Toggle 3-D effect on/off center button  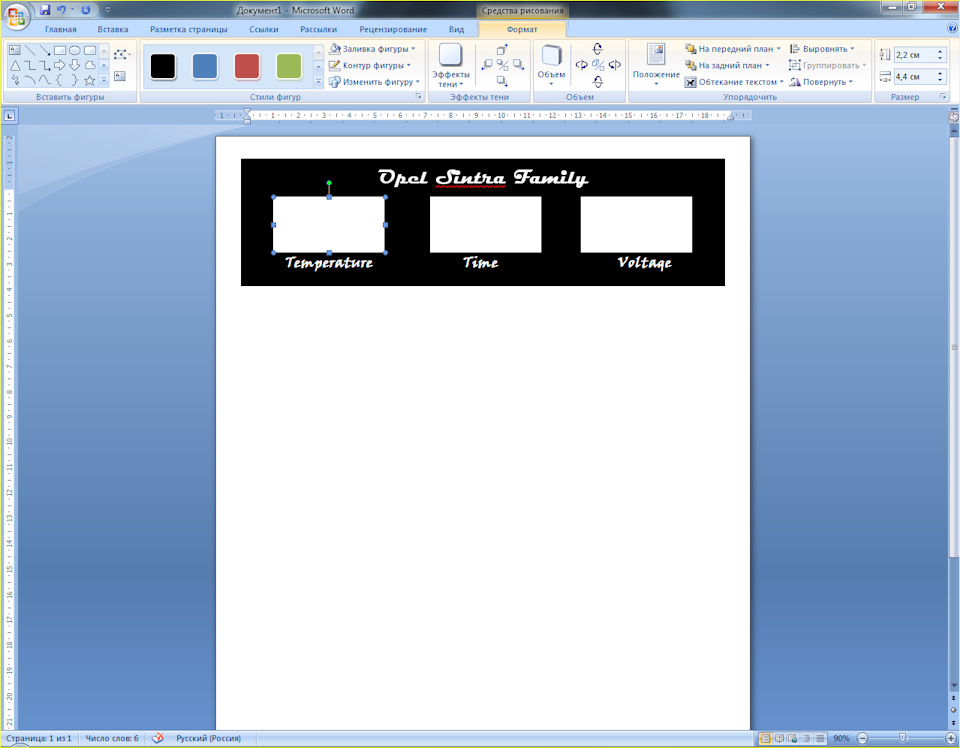[598, 65]
